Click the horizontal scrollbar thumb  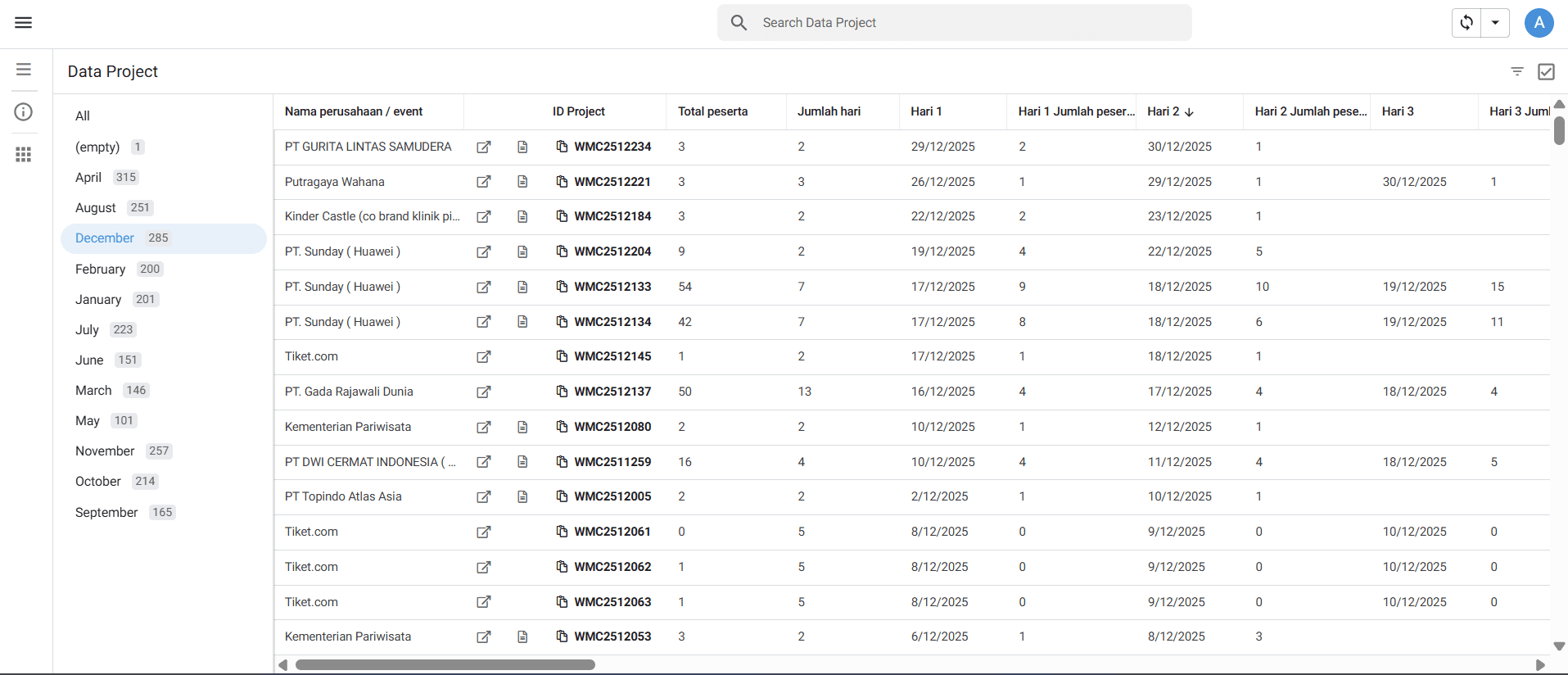pyautogui.click(x=445, y=665)
